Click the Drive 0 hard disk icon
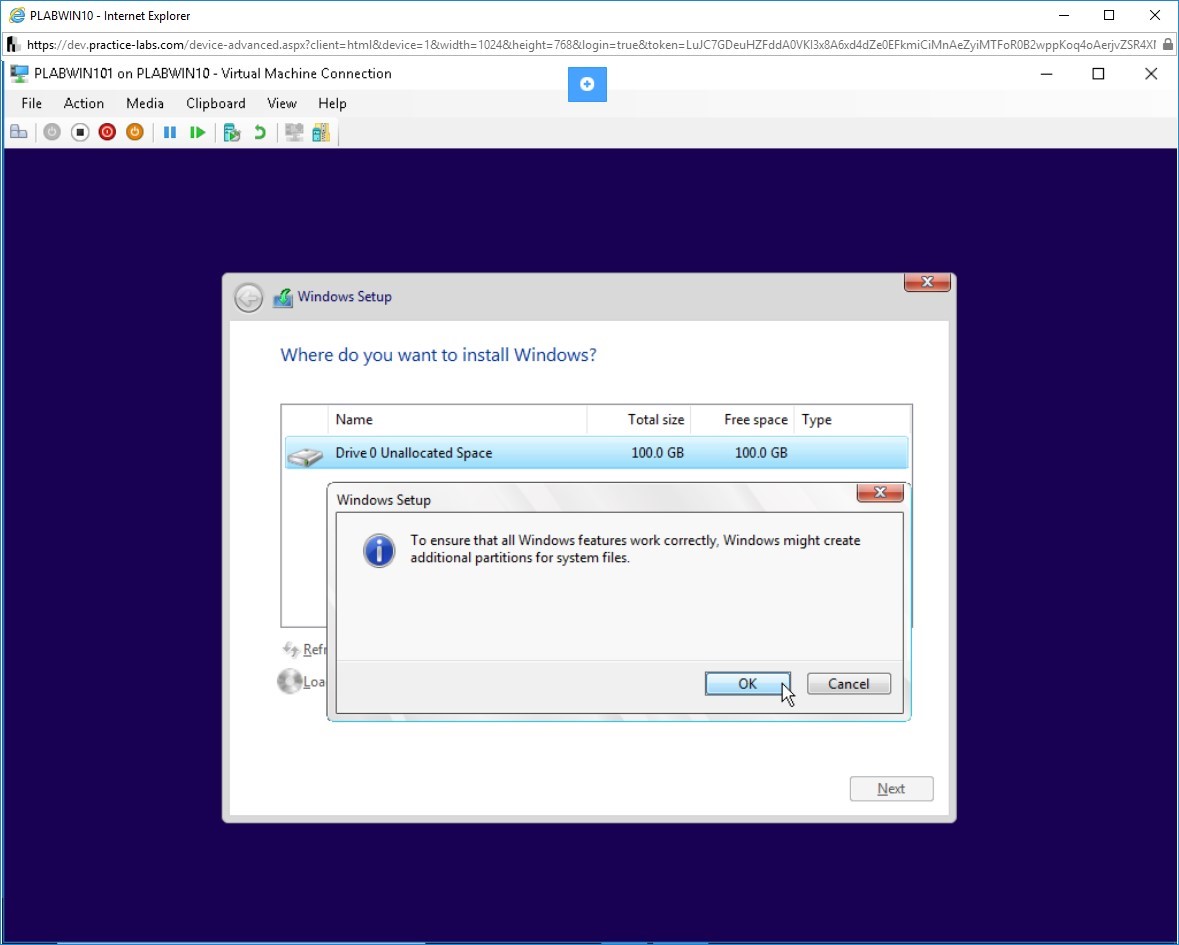Screen dimensions: 1179x945 click(x=305, y=455)
